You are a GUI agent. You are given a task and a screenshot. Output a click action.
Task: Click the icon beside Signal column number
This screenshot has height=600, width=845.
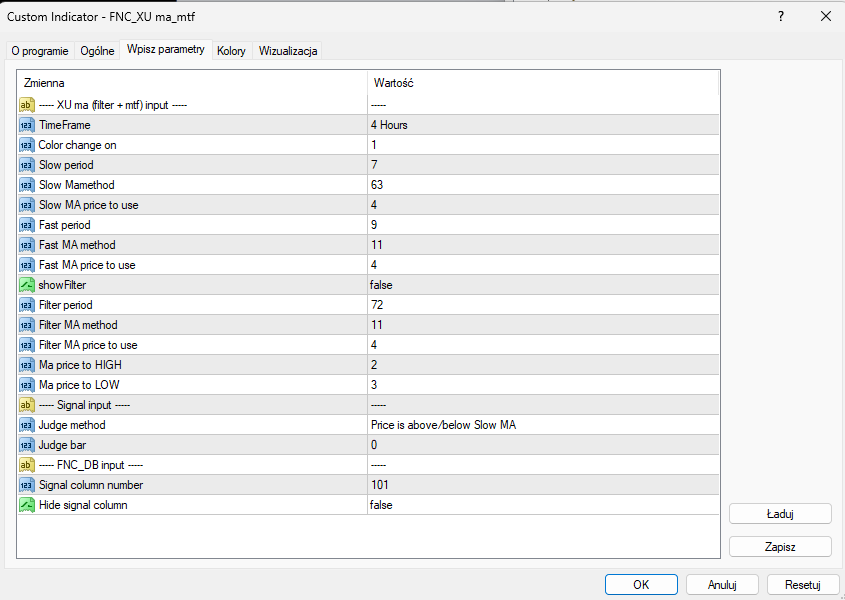pos(27,485)
